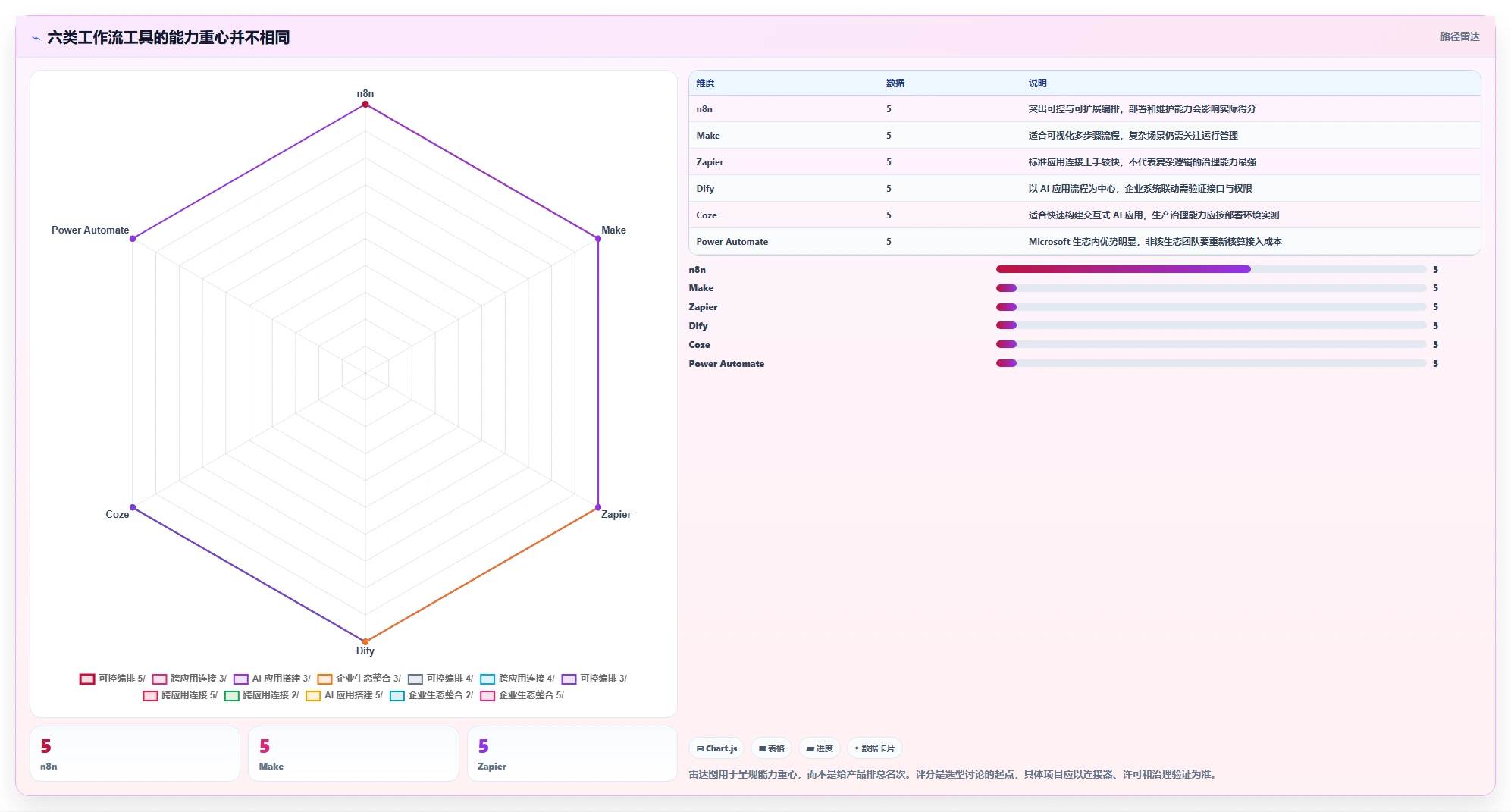Click the Power Automate radar axis label
The width and height of the screenshot is (1511, 812).
90,230
